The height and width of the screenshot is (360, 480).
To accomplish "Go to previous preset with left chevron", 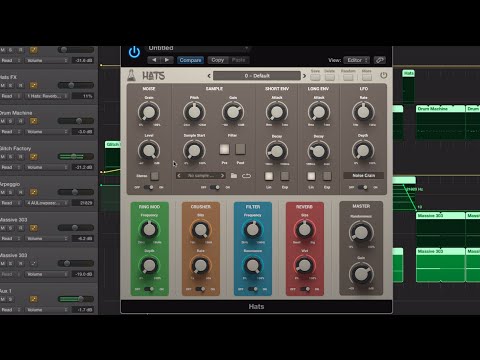I will 209,76.
